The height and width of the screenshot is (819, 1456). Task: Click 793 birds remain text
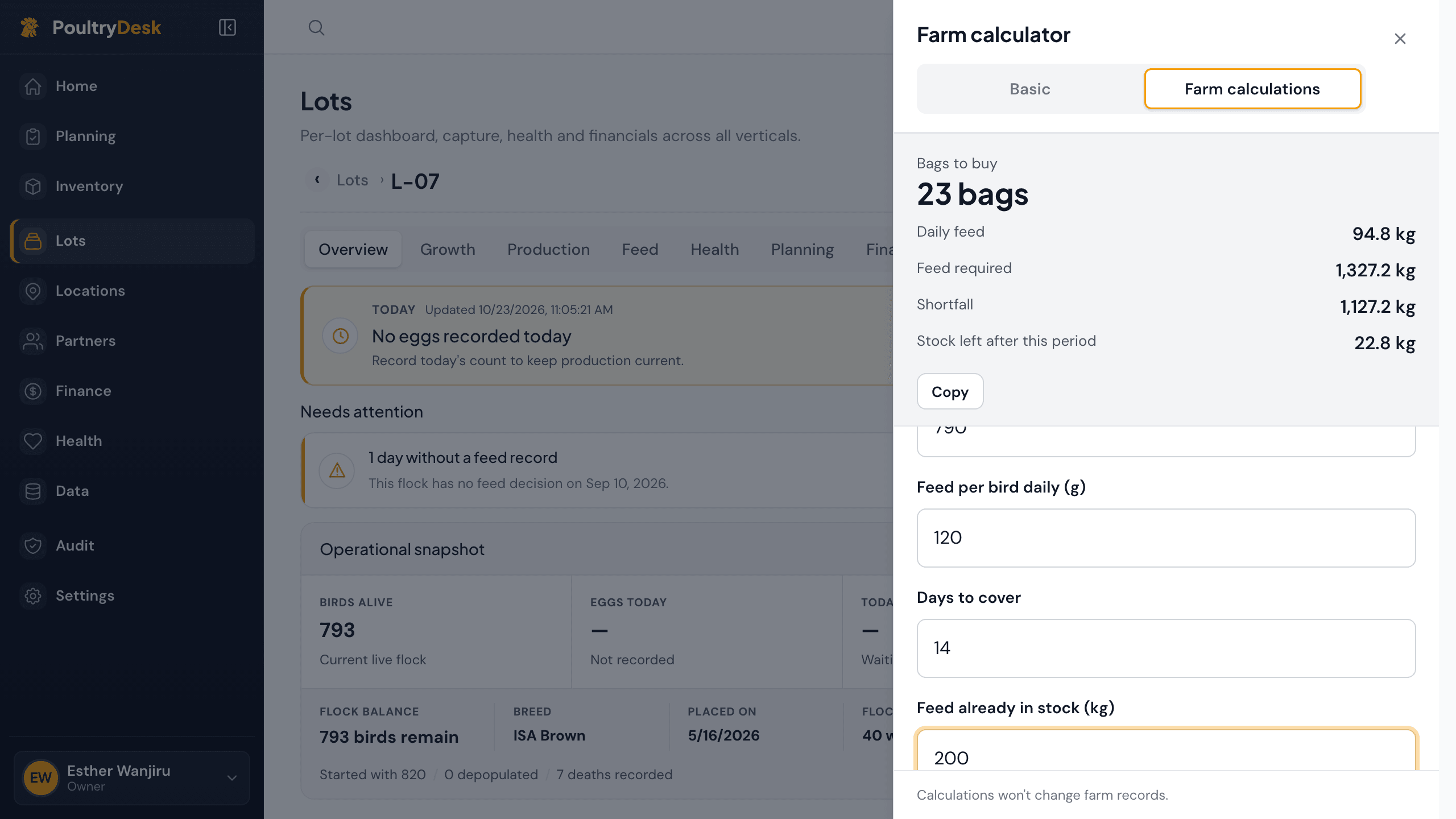pyautogui.click(x=389, y=737)
